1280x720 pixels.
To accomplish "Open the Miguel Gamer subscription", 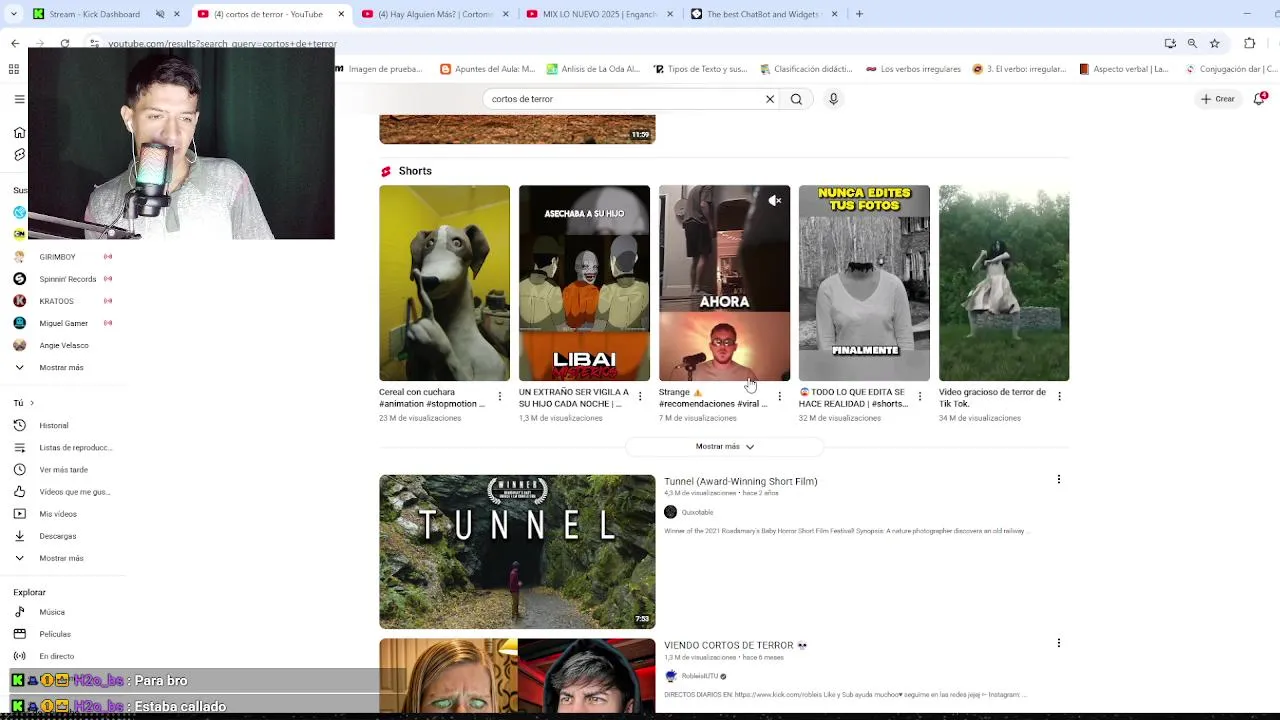I will click(62, 323).
